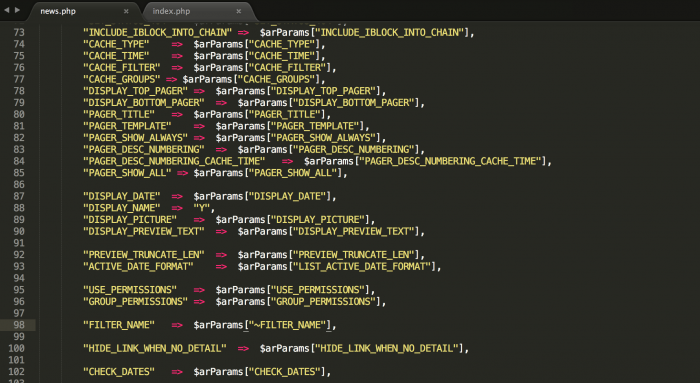Click line number 86 in gutter
The height and width of the screenshot is (383, 700).
(19, 184)
